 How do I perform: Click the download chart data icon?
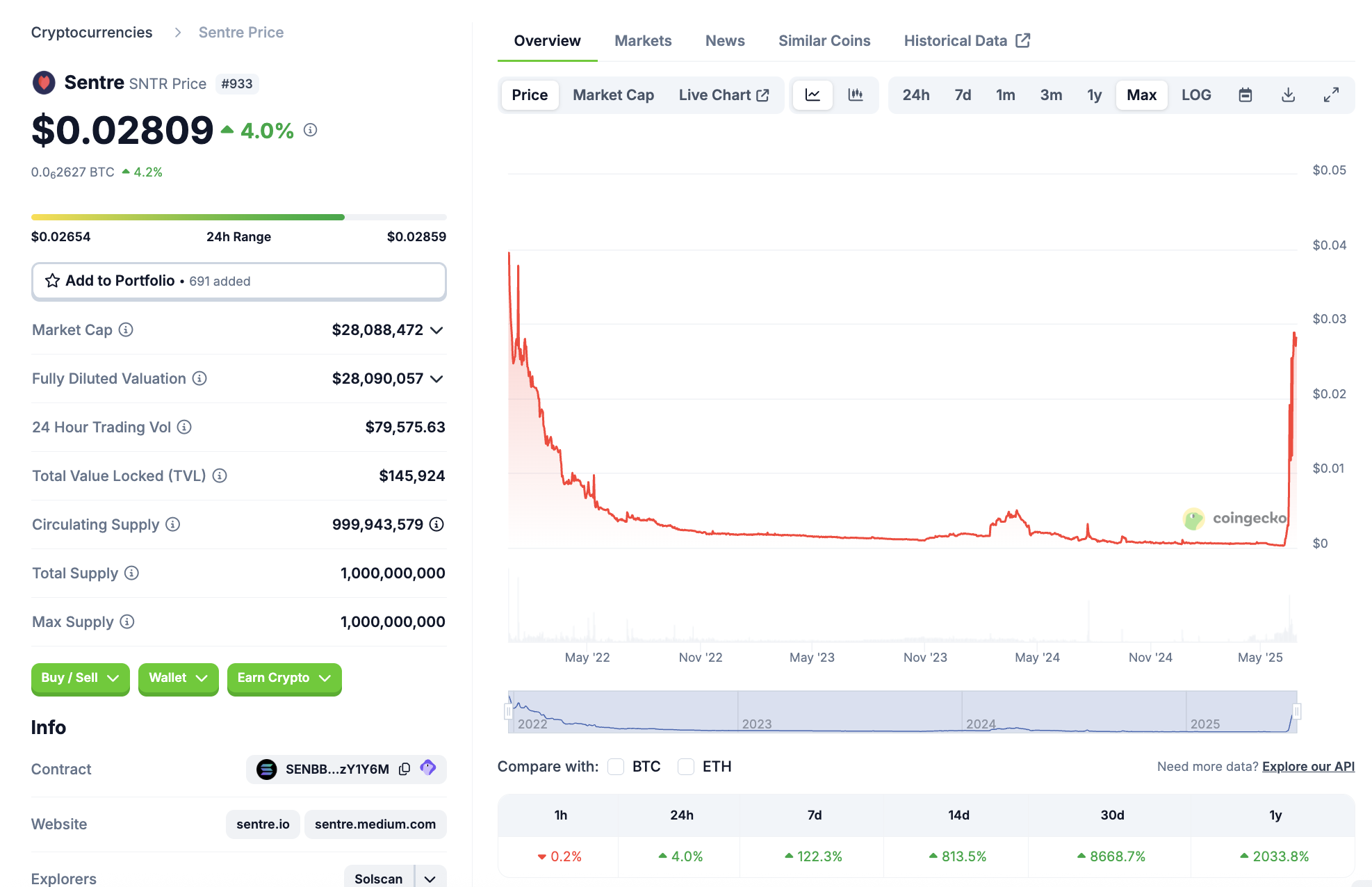pyautogui.click(x=1288, y=95)
